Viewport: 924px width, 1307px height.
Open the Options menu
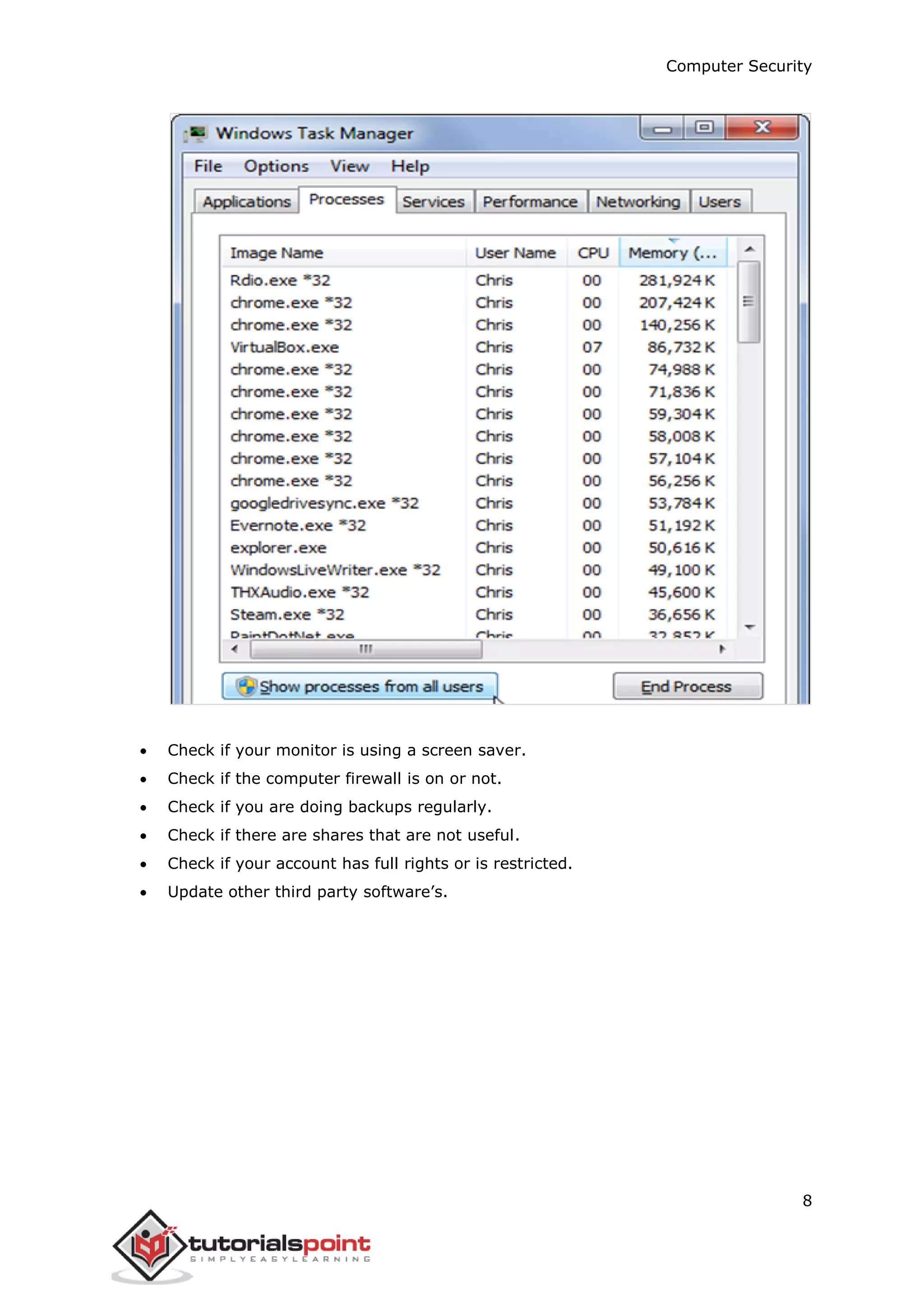[x=277, y=166]
